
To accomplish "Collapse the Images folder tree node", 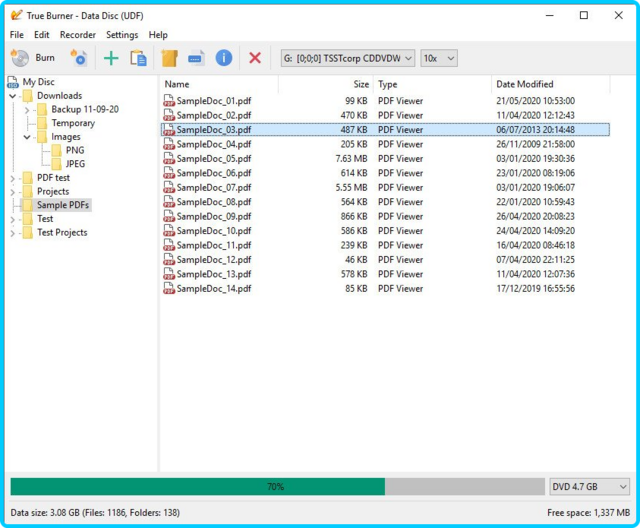I will pos(27,137).
